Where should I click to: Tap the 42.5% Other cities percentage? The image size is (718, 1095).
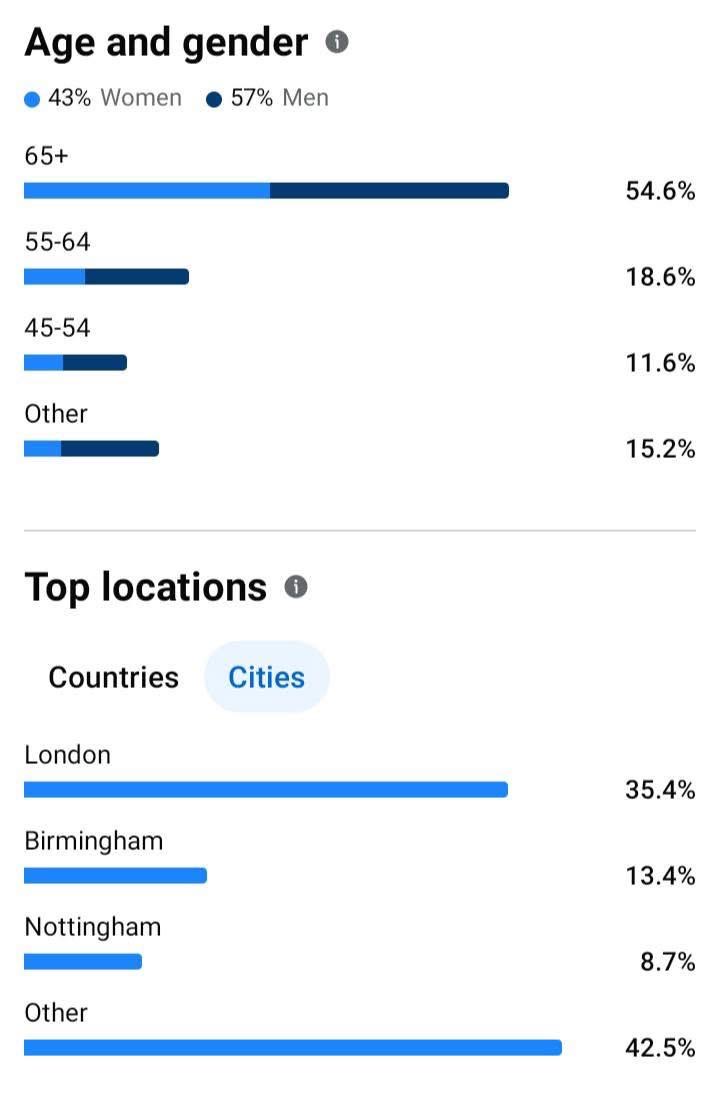coord(660,1048)
